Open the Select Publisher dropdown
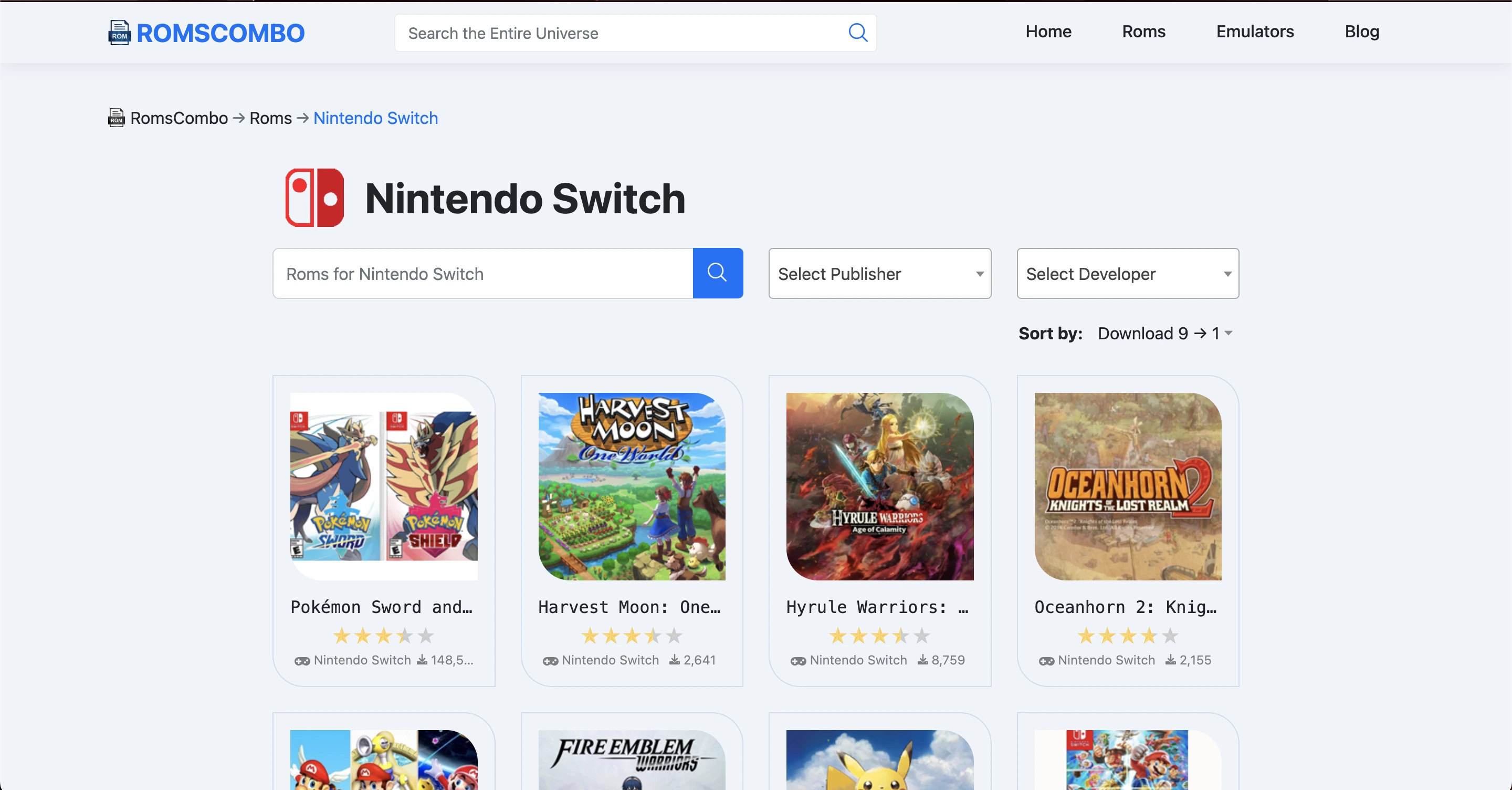 [x=879, y=274]
